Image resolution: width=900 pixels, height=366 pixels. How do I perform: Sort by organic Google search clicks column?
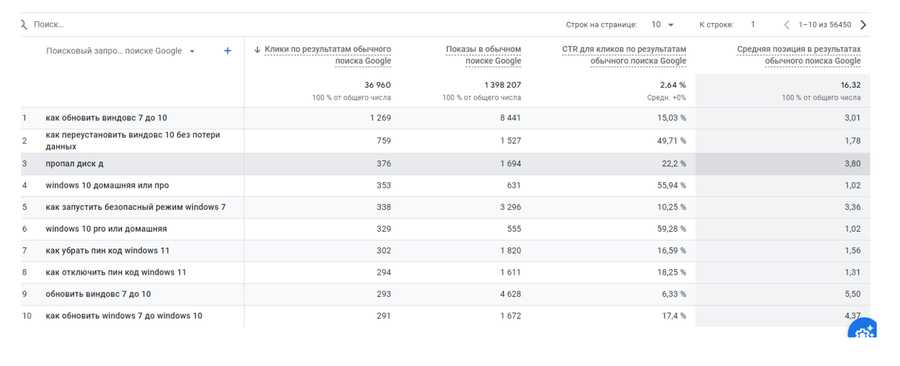[328, 55]
